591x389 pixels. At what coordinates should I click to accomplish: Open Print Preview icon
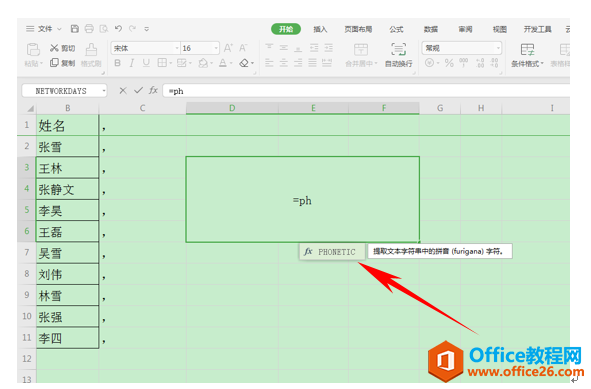(x=104, y=29)
